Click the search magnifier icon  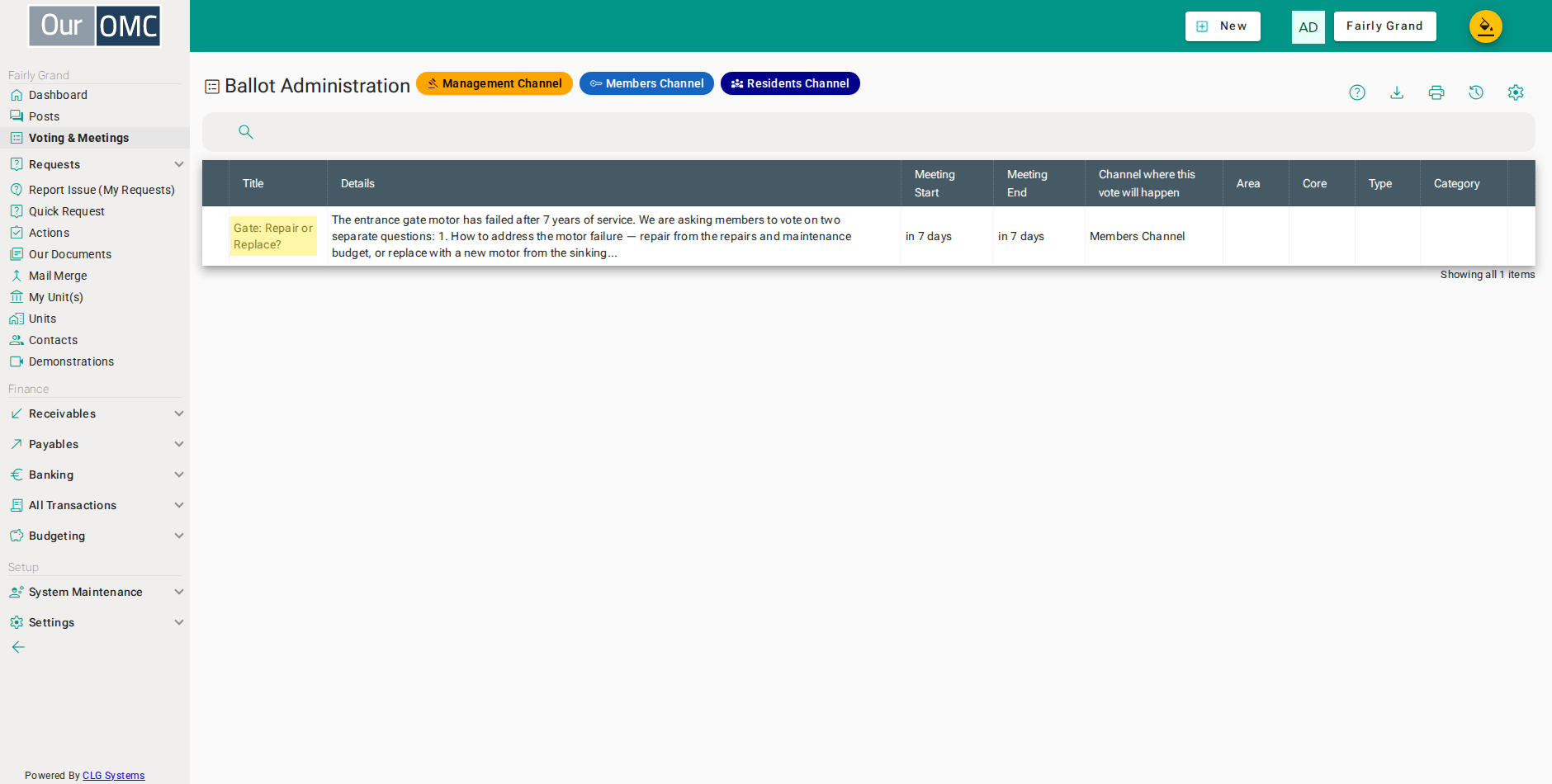246,131
